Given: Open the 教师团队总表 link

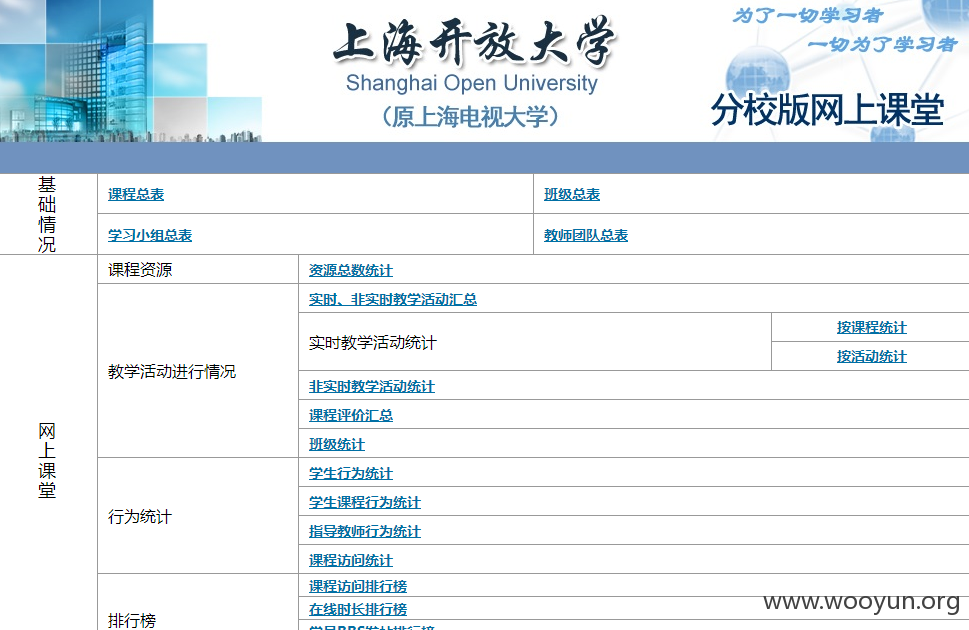Looking at the screenshot, I should tap(586, 236).
